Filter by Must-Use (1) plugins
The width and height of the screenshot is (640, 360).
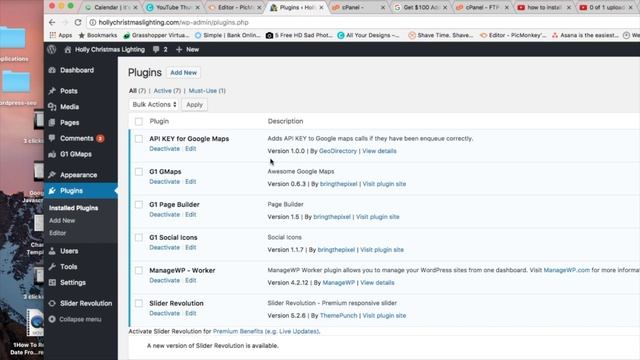tap(207, 91)
